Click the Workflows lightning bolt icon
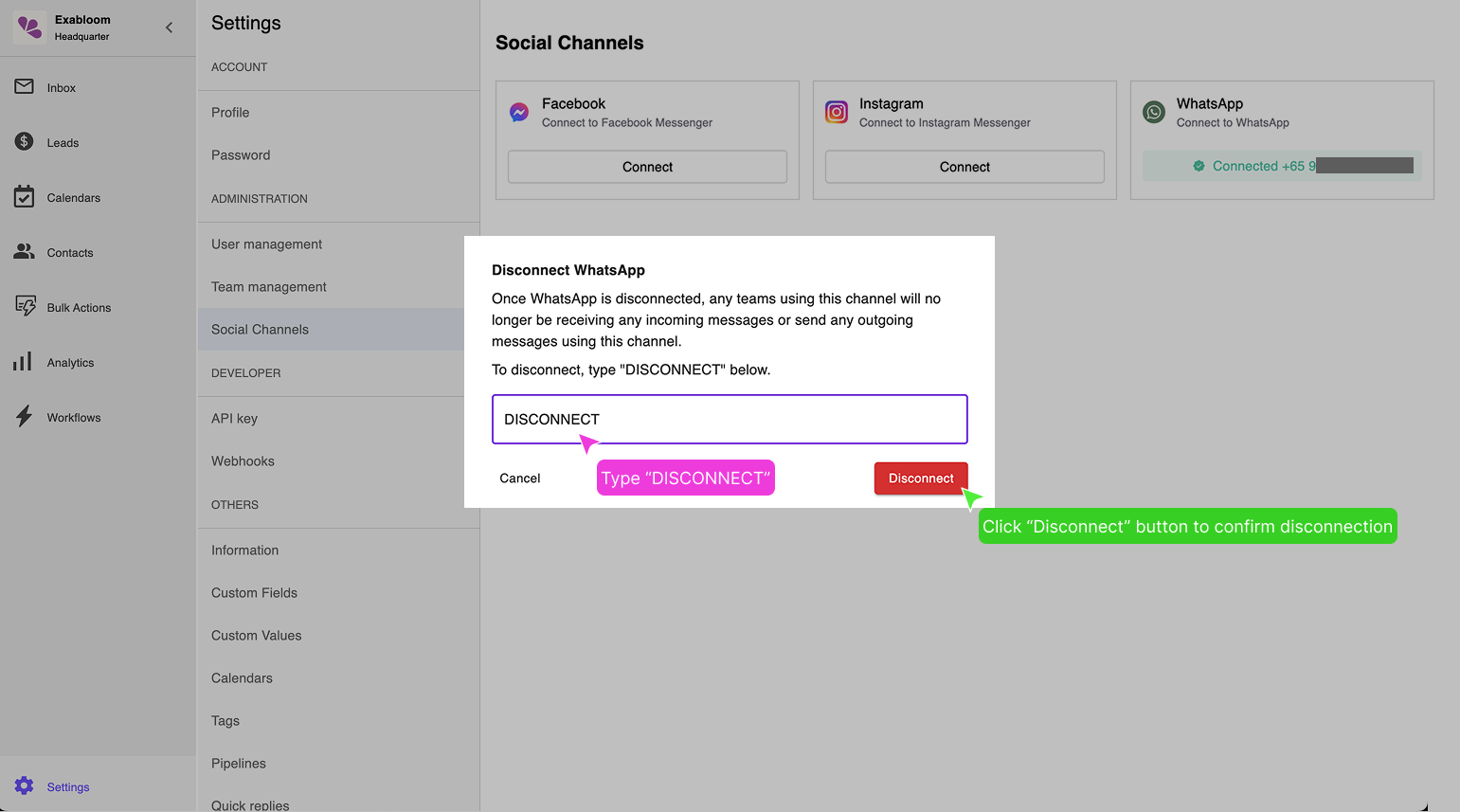This screenshot has height=812, width=1460. (x=25, y=417)
